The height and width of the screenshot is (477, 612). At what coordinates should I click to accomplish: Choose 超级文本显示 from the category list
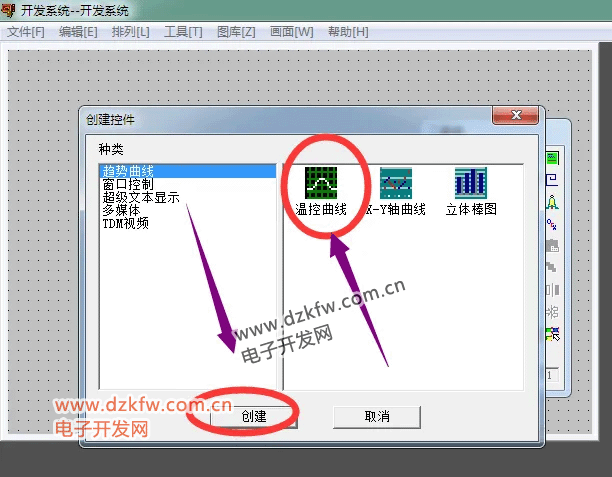(x=140, y=197)
